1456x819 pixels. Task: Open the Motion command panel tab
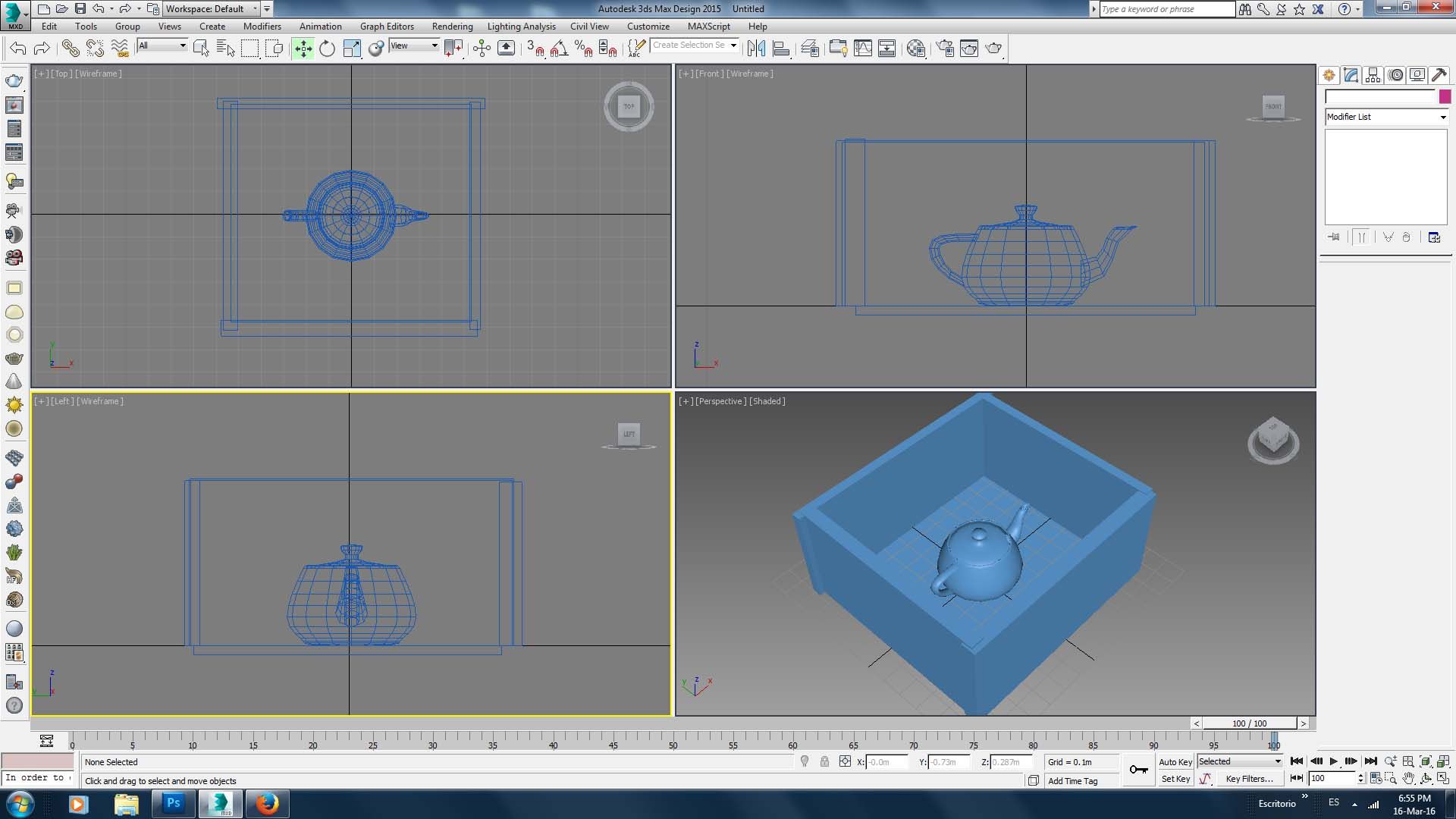(x=1395, y=75)
